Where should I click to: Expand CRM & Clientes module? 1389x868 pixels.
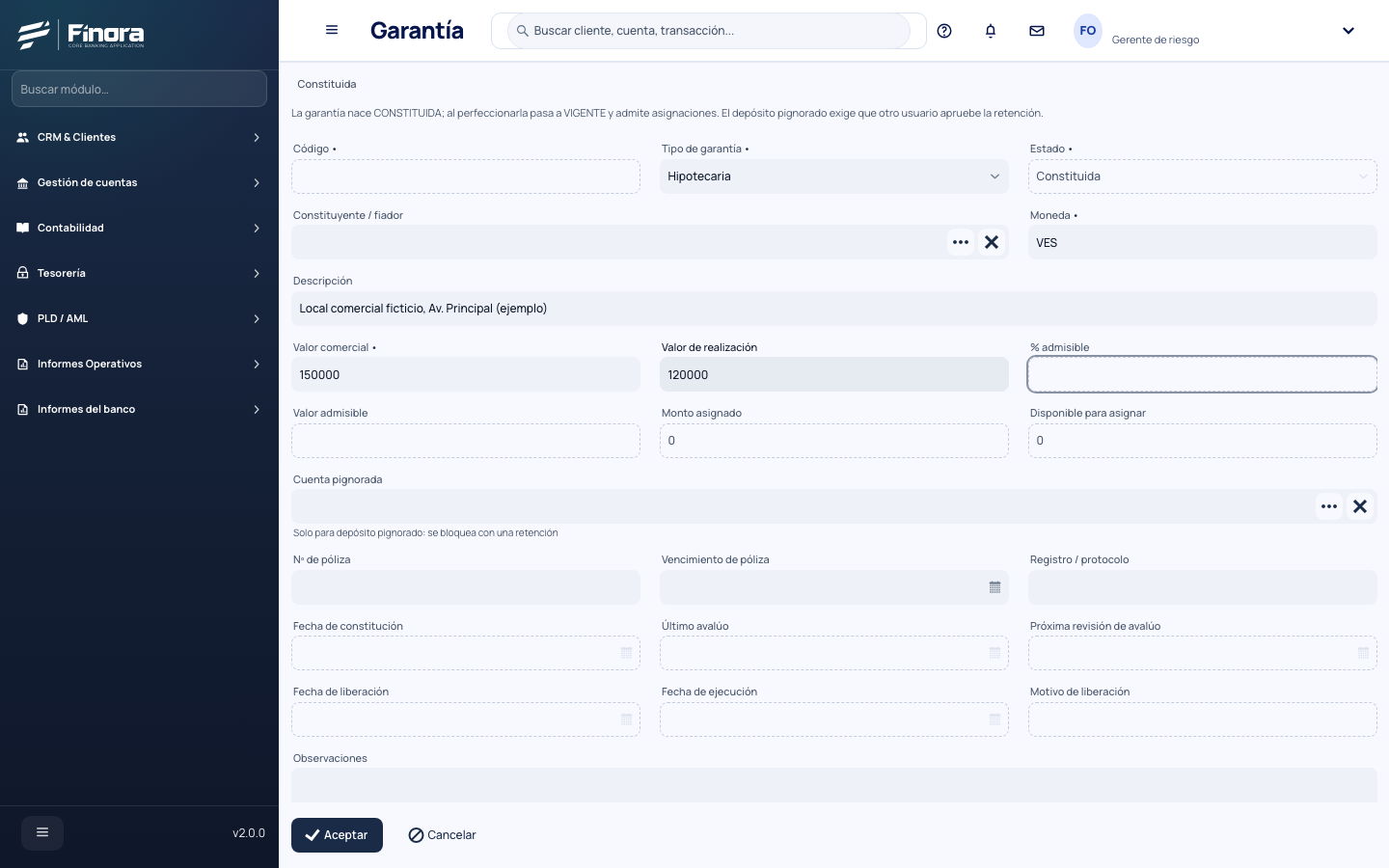(x=139, y=137)
